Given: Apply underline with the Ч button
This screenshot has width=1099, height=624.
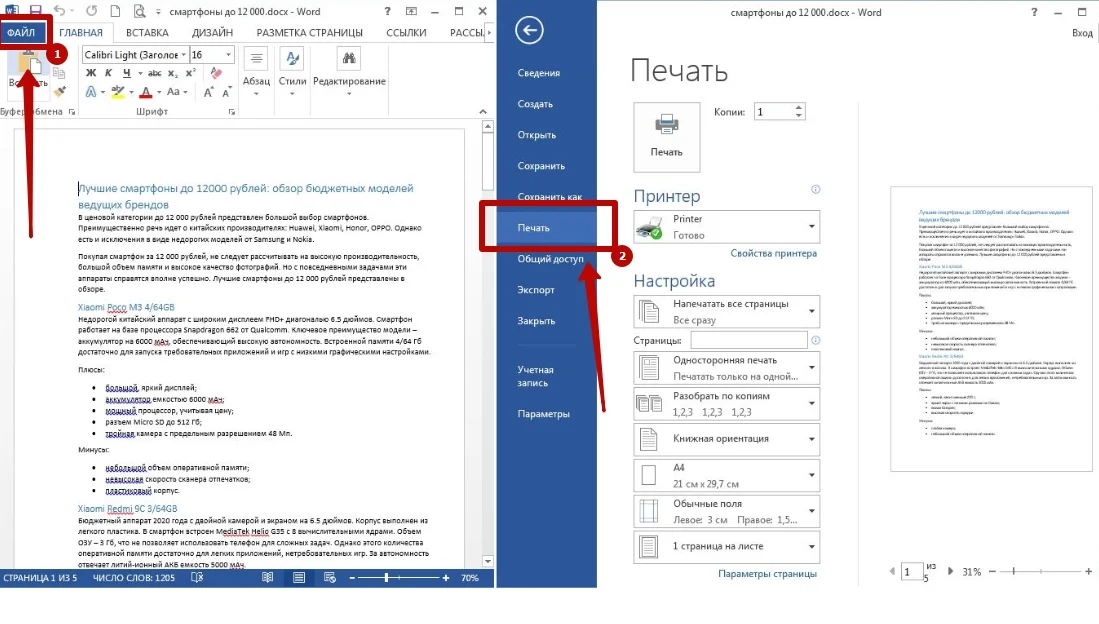Looking at the screenshot, I should (126, 73).
